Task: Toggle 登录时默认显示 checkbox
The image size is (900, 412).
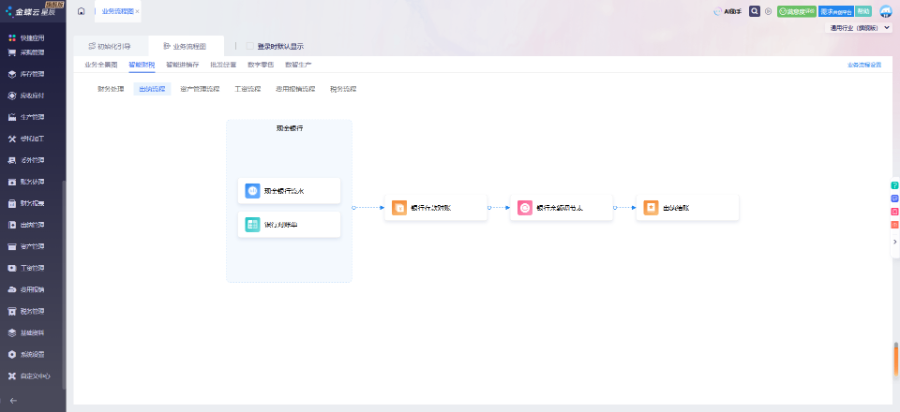Action: point(250,46)
